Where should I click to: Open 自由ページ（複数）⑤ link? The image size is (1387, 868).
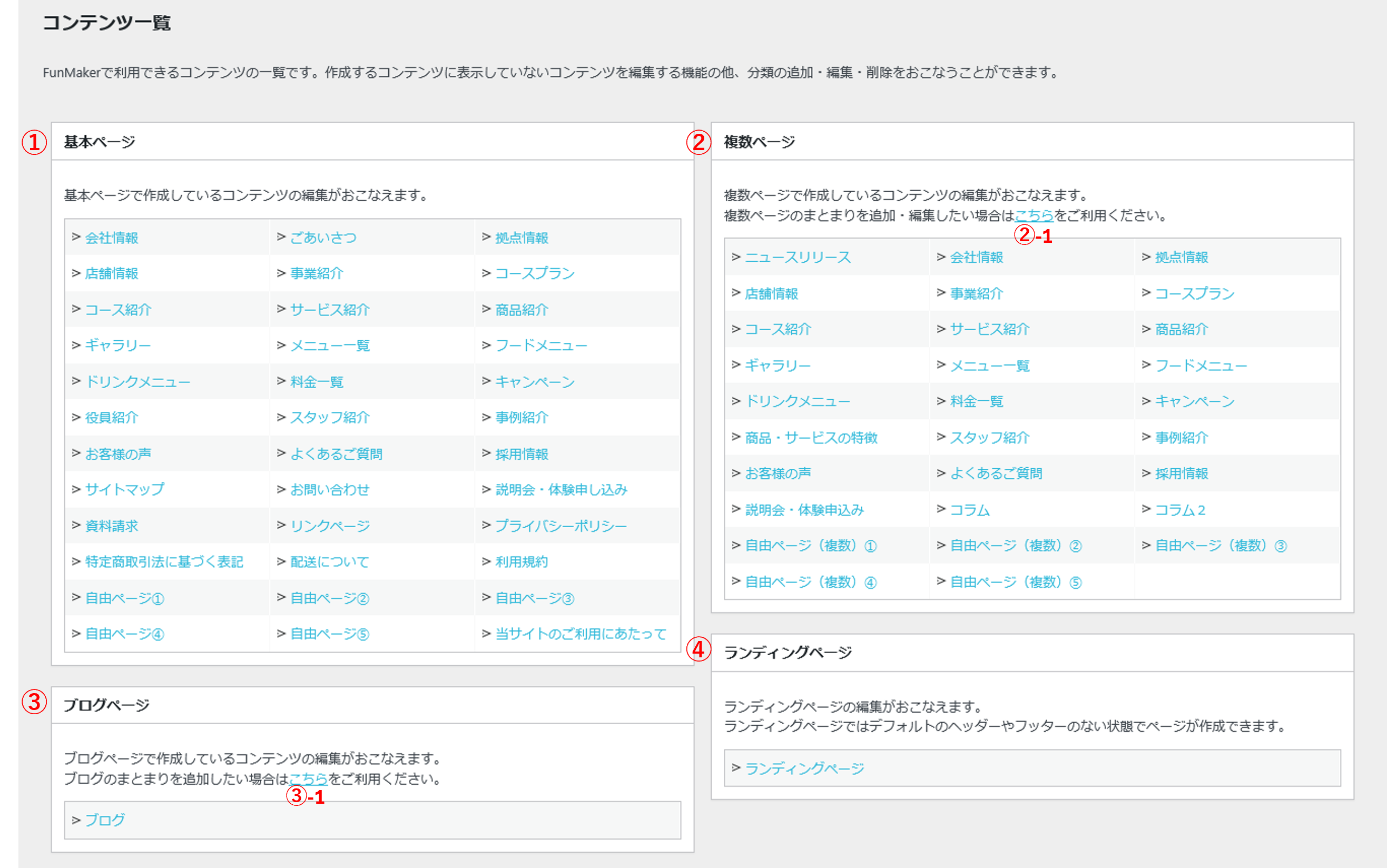coord(1016,582)
